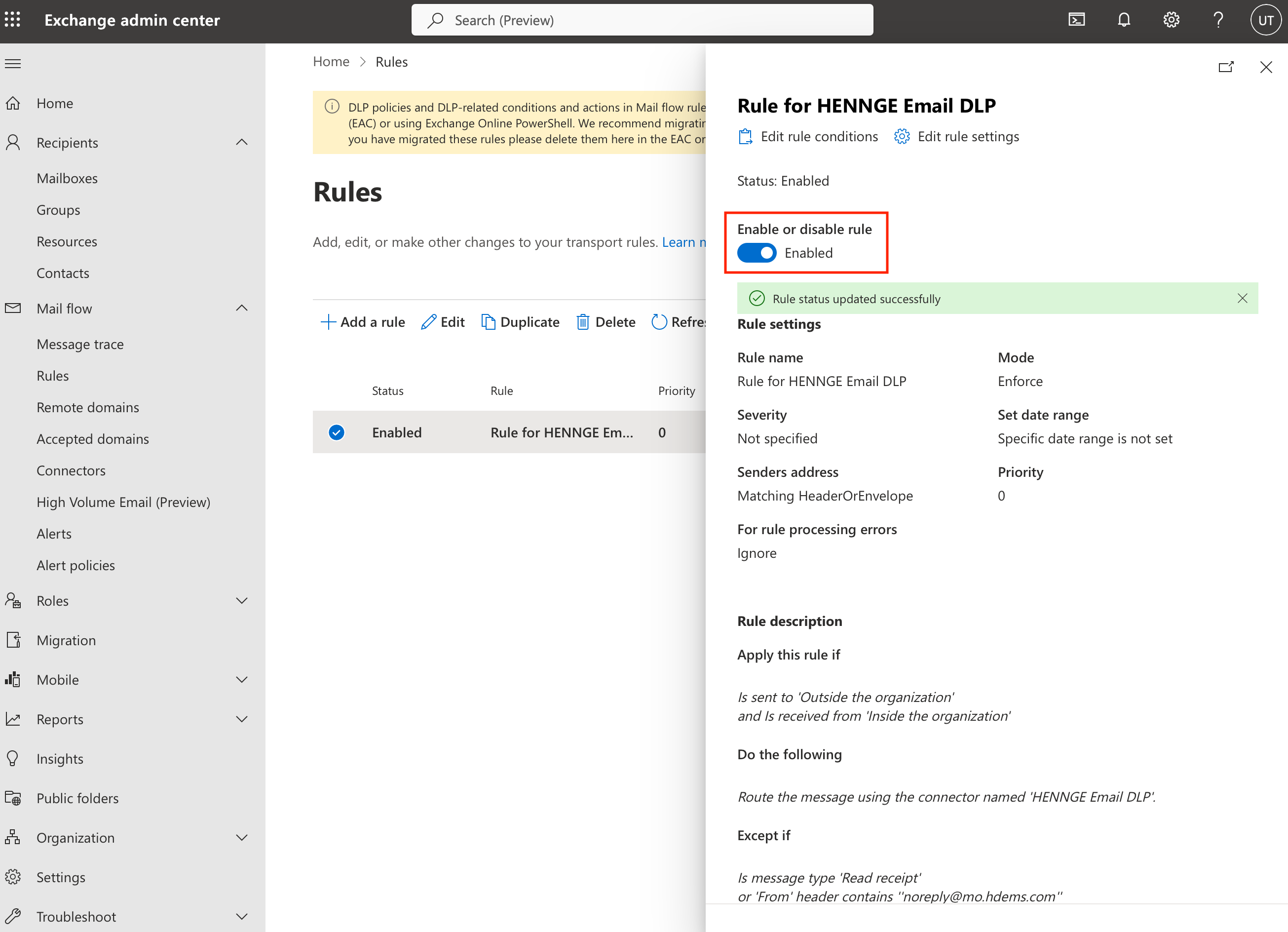
Task: Expand the Organization section chevron
Action: pyautogui.click(x=242, y=837)
